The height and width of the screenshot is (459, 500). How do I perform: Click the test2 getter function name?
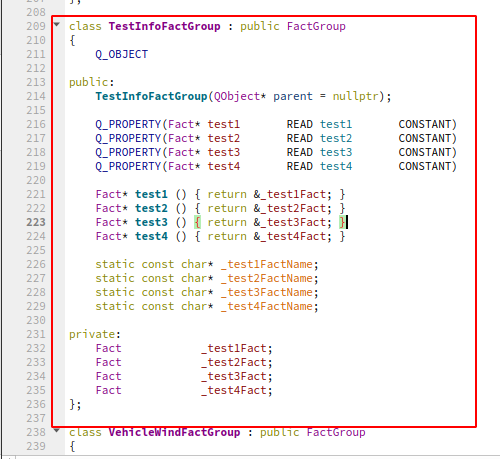[151, 208]
